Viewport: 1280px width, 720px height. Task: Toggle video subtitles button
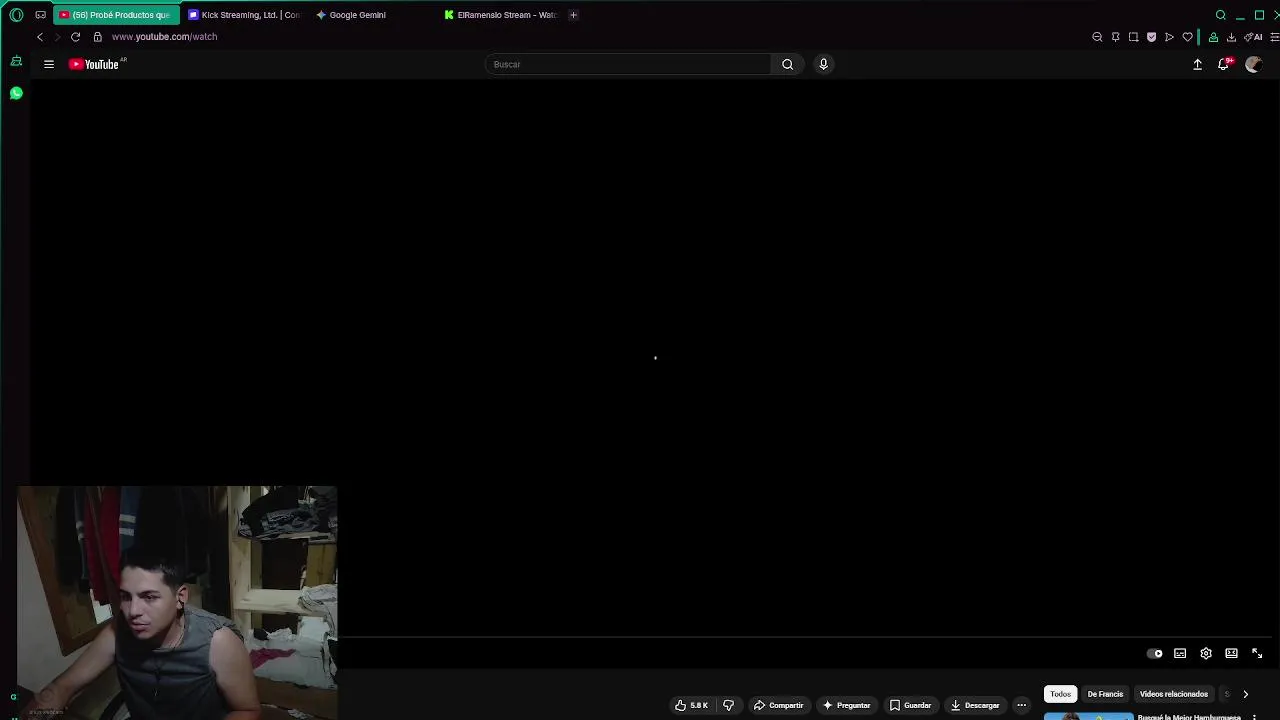[1180, 654]
